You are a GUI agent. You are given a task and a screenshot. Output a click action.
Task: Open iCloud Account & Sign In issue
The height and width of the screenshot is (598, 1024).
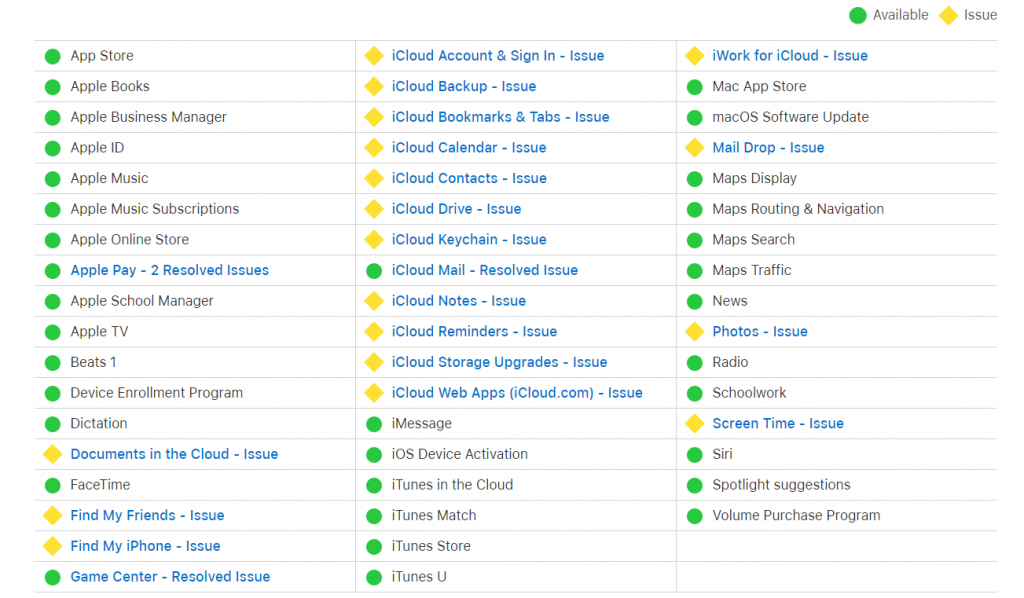click(497, 56)
